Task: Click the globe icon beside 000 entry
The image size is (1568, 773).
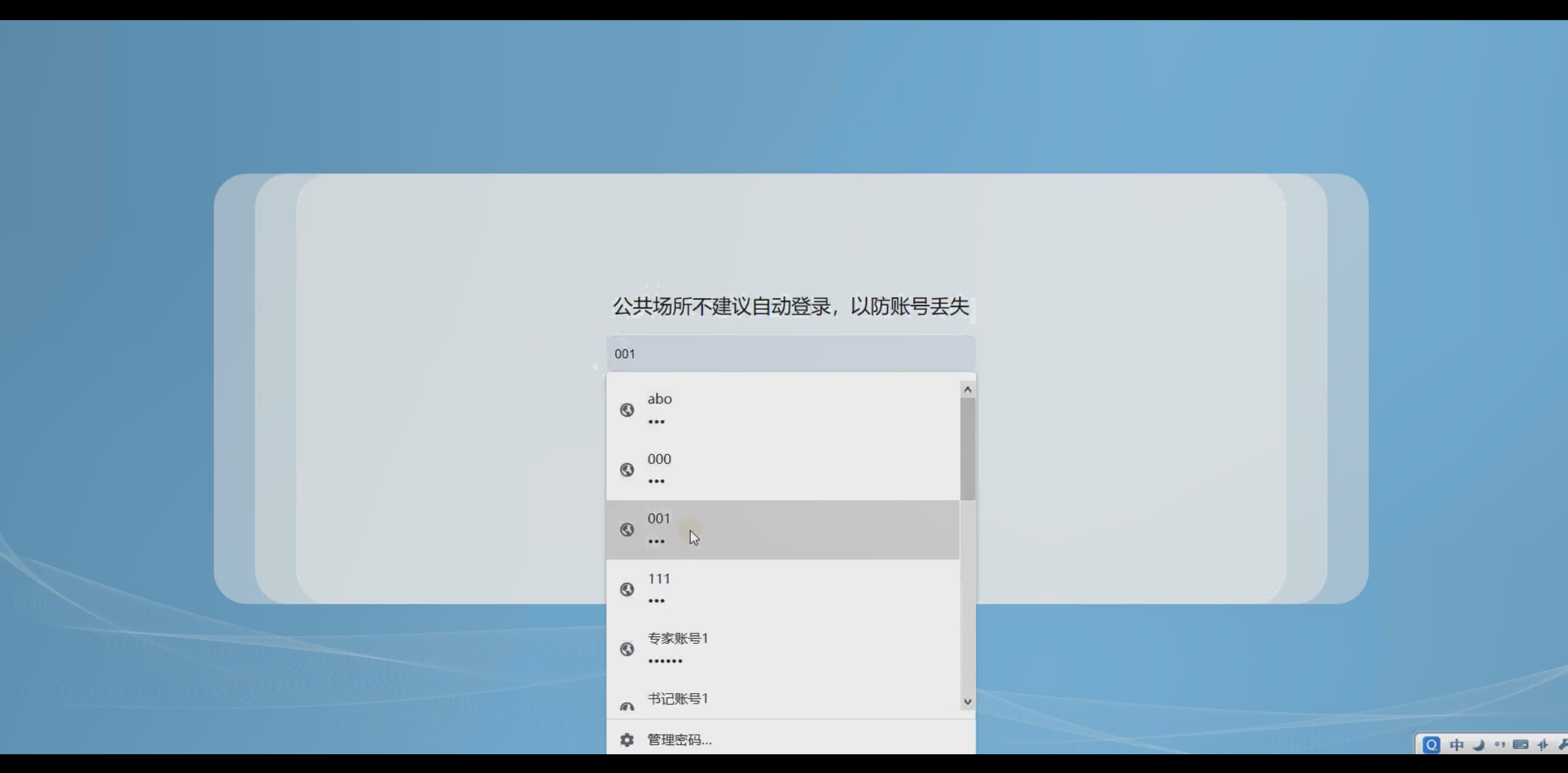Action: [627, 469]
